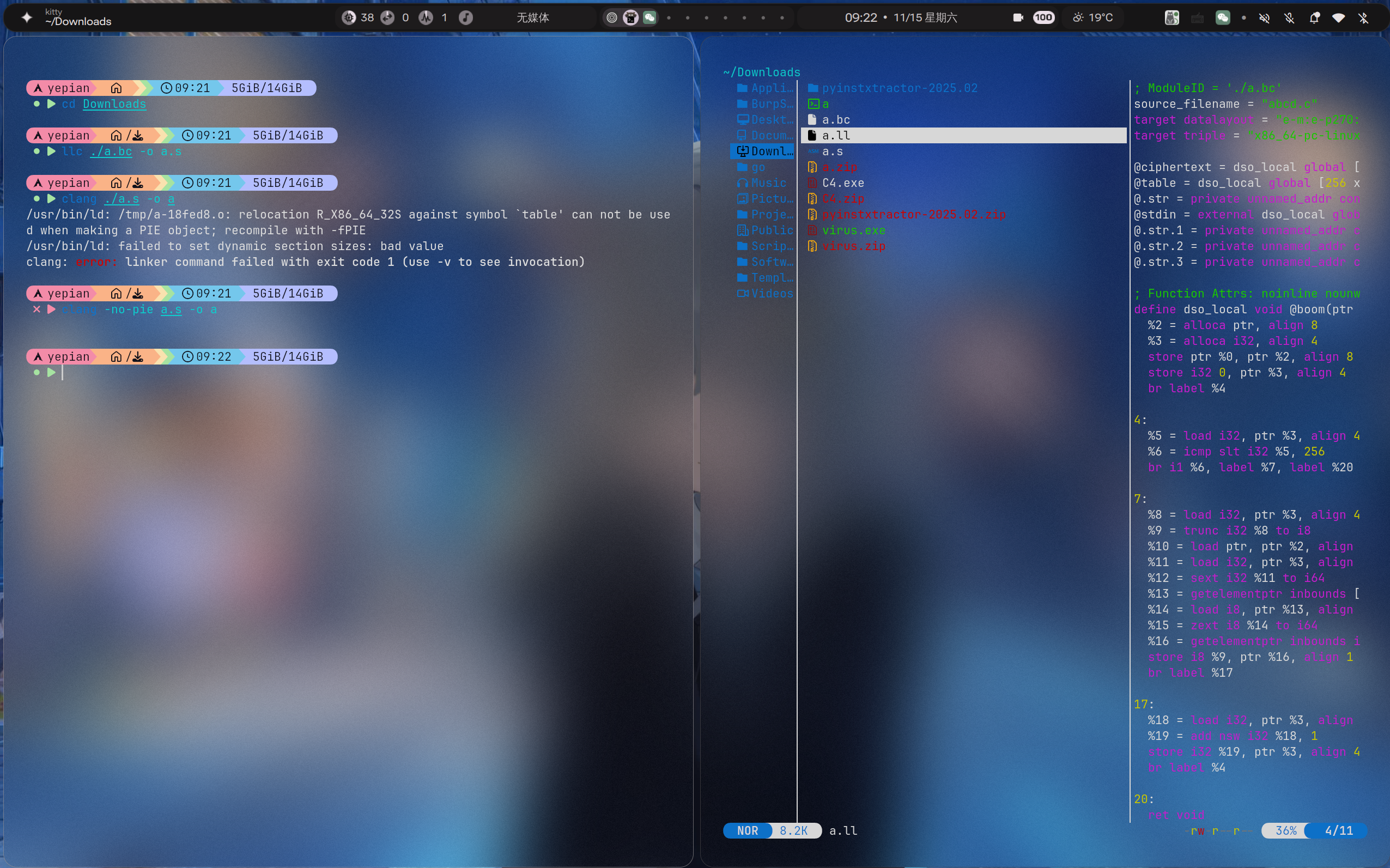
Task: Open the notification bell icon
Action: pyautogui.click(x=1314, y=17)
